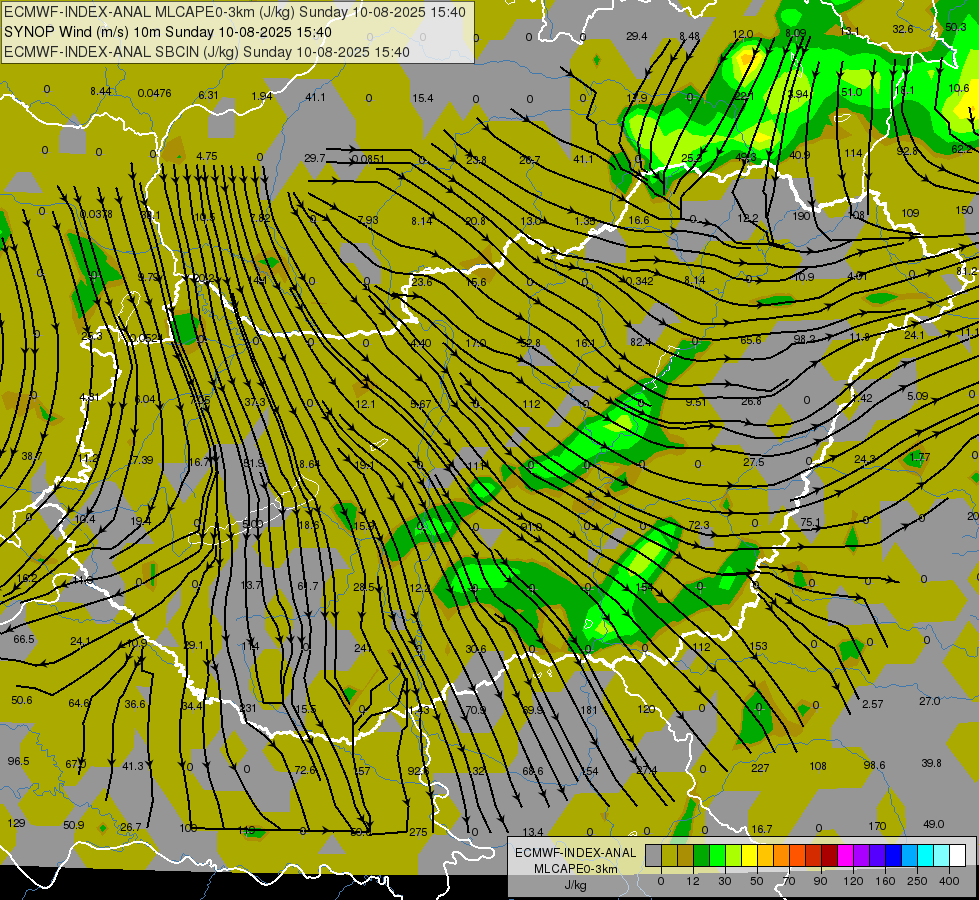Click the SBCIN title line in header
979x900 pixels.
(207, 52)
